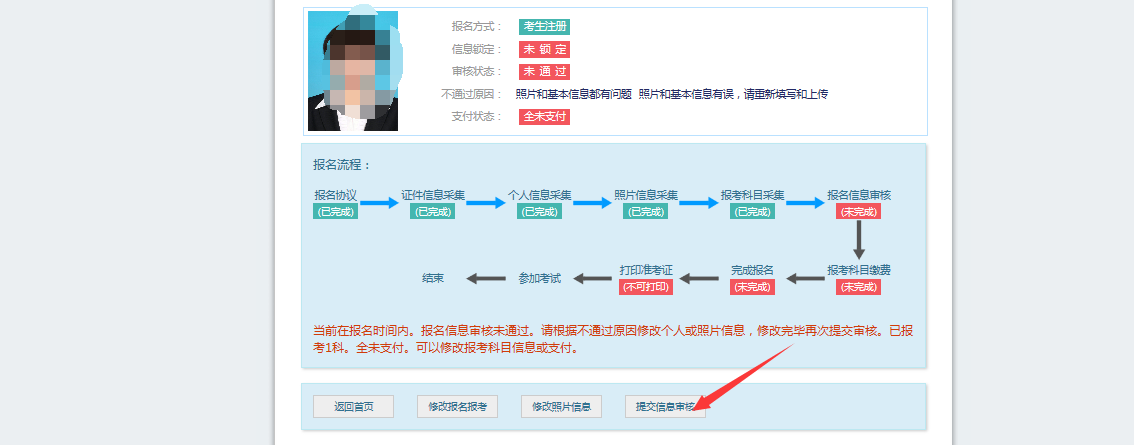The image size is (1134, 445).
Task: Select the red 未锁定 status badge
Action: coord(544,49)
